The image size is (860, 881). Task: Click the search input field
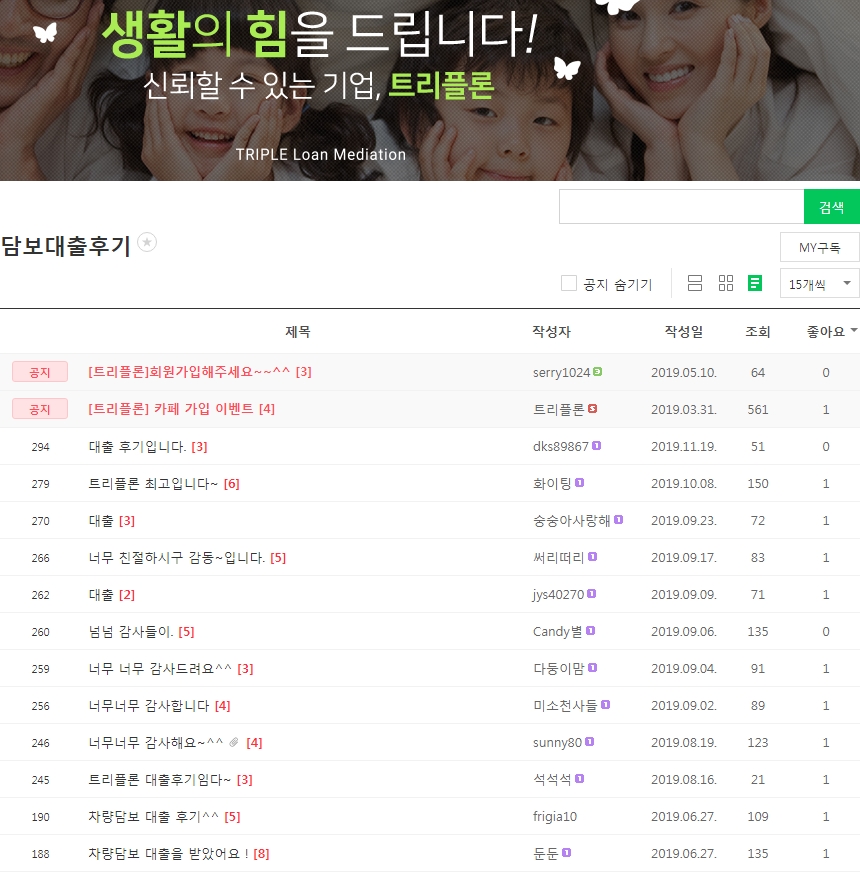(681, 207)
